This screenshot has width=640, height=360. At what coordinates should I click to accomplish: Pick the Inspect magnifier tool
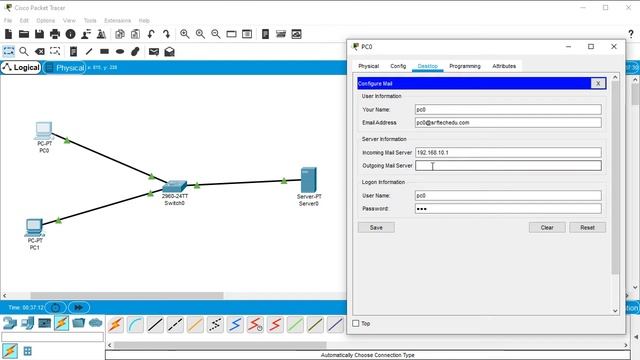24,51
